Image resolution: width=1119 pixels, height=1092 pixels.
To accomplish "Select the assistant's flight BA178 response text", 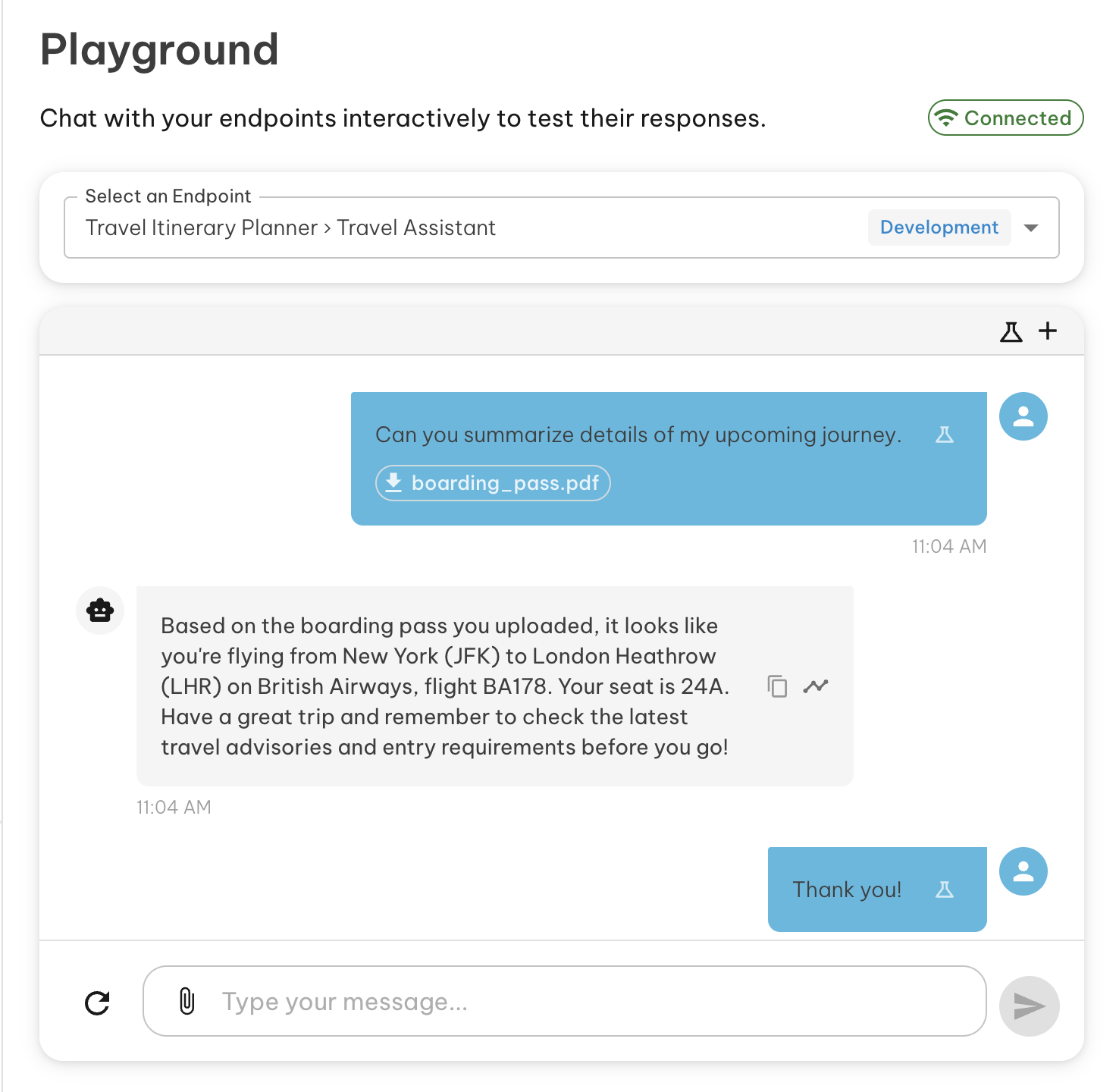I will click(445, 686).
